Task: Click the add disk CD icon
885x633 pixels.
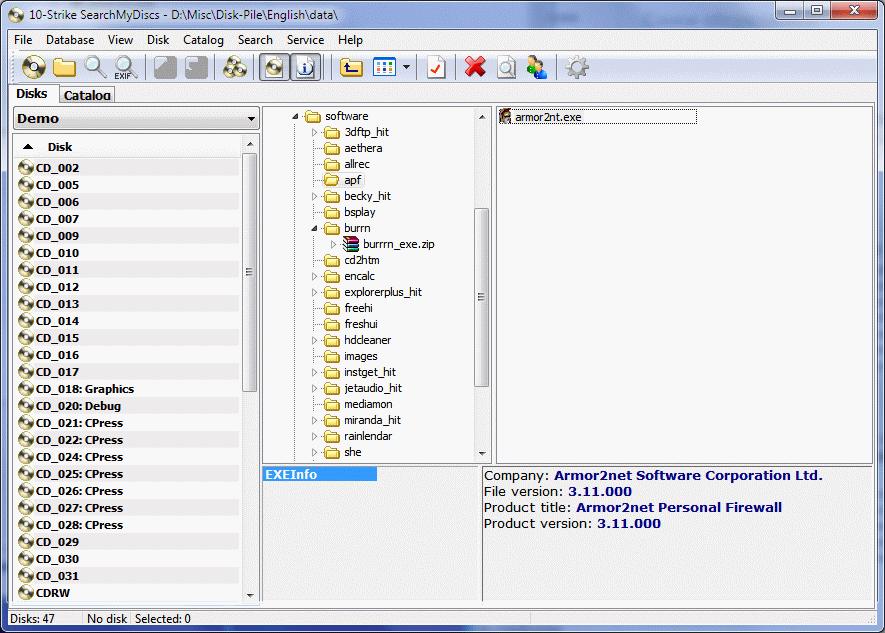Action: point(33,68)
